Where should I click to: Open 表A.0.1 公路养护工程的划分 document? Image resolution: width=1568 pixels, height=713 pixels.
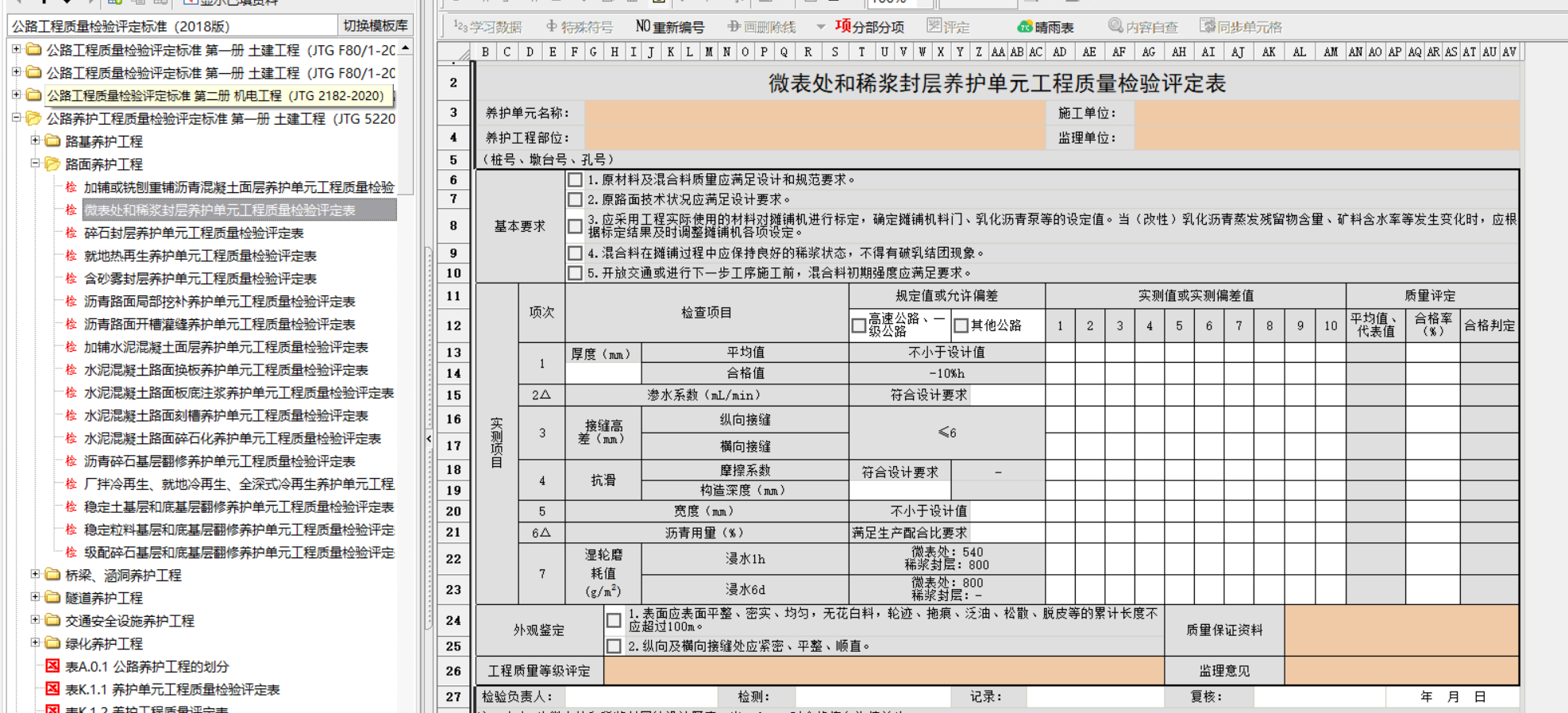tap(147, 666)
